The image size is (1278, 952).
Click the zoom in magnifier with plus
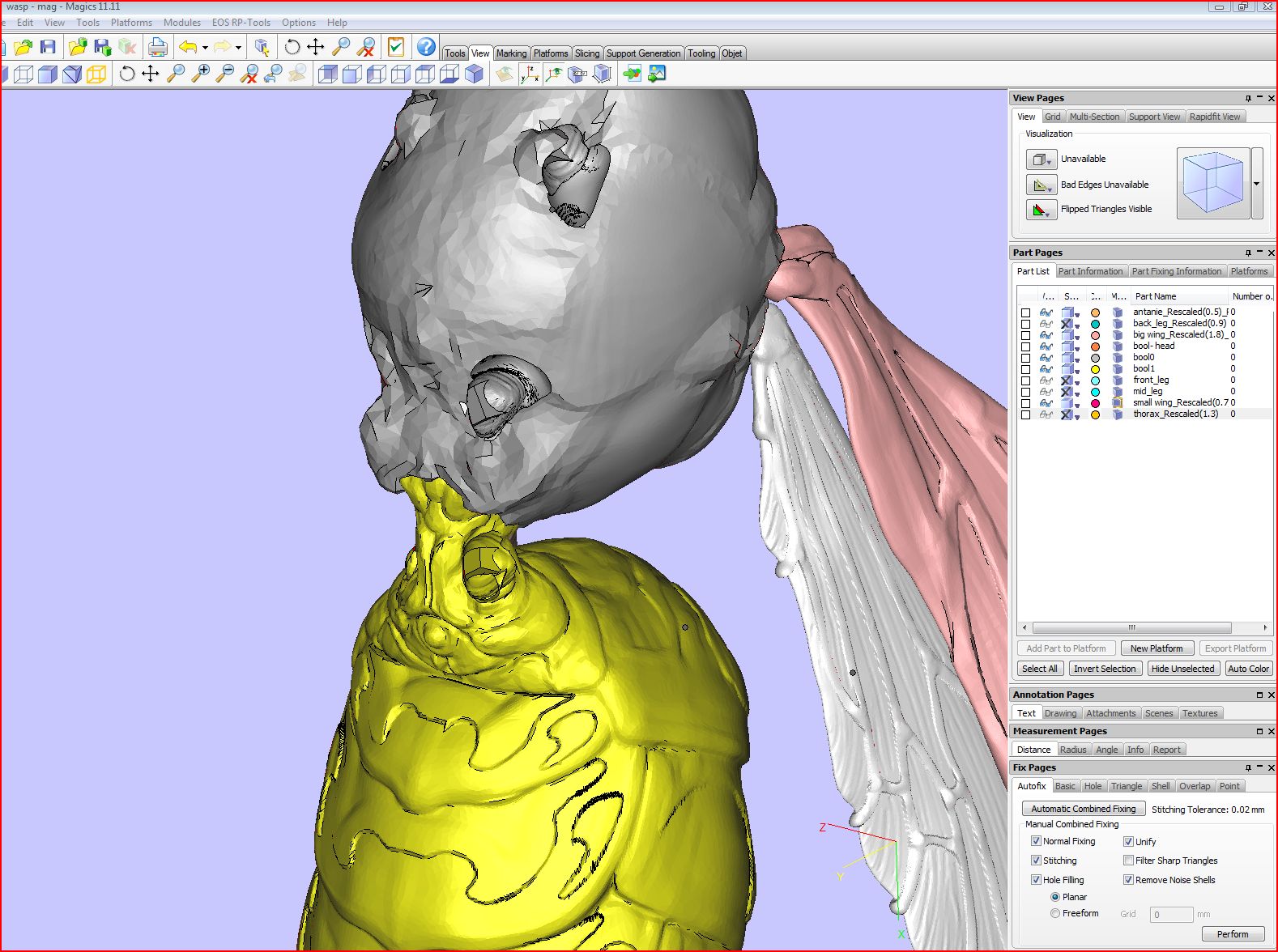pyautogui.click(x=200, y=74)
